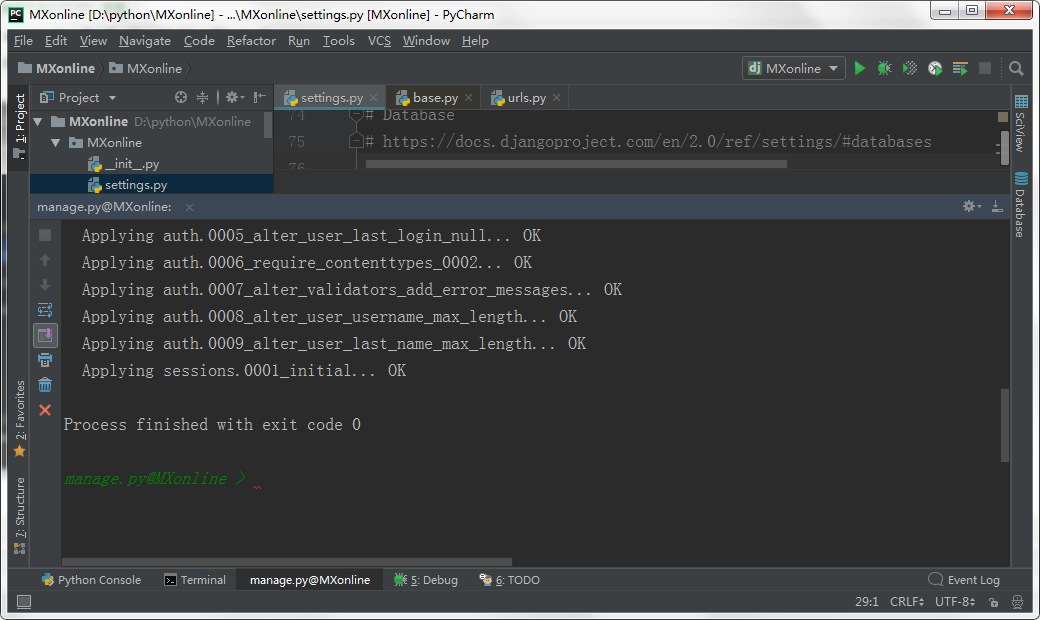Click line:column 29:1 indicator in status bar
This screenshot has height=620, width=1040.
click(866, 601)
